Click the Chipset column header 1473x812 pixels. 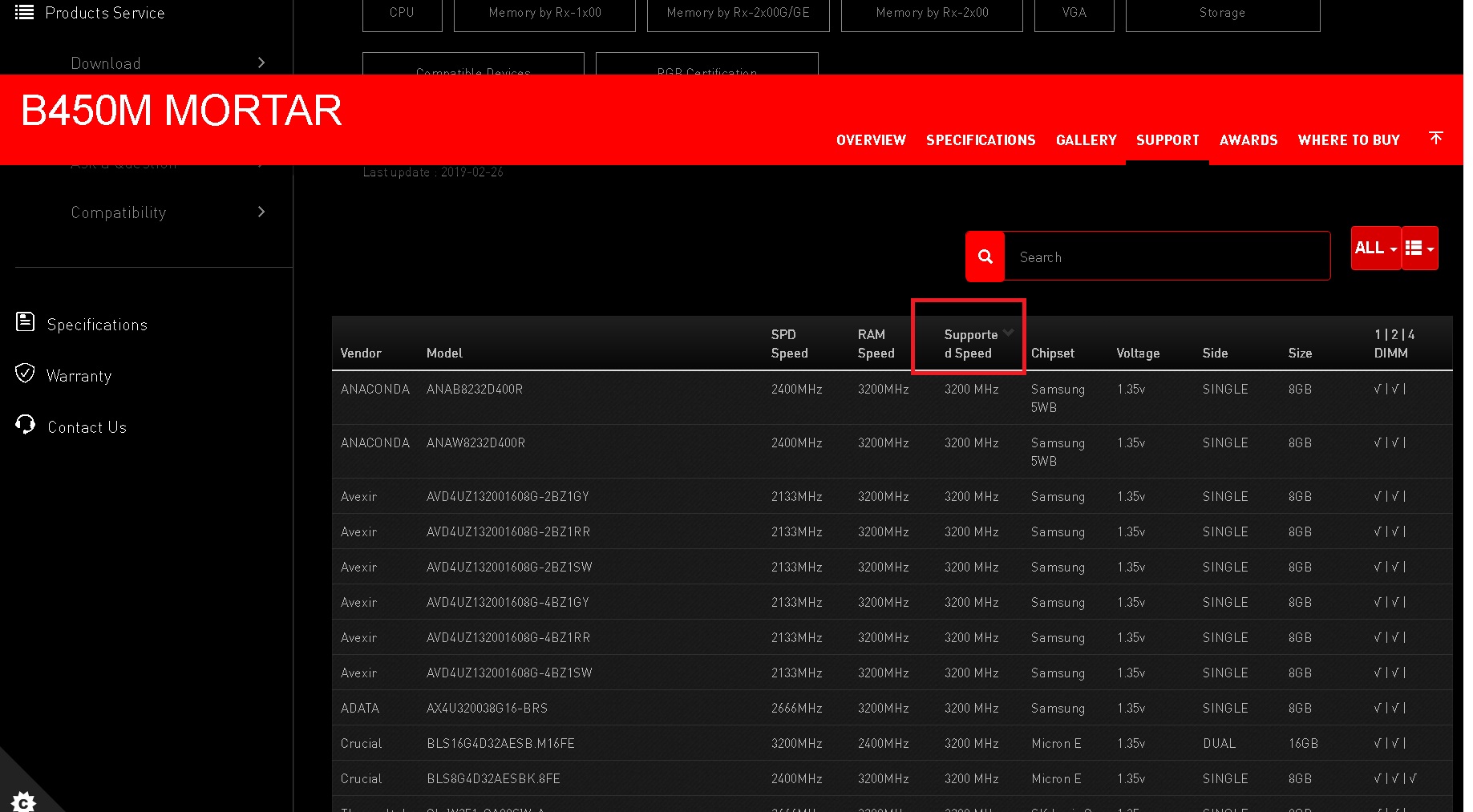[1052, 353]
